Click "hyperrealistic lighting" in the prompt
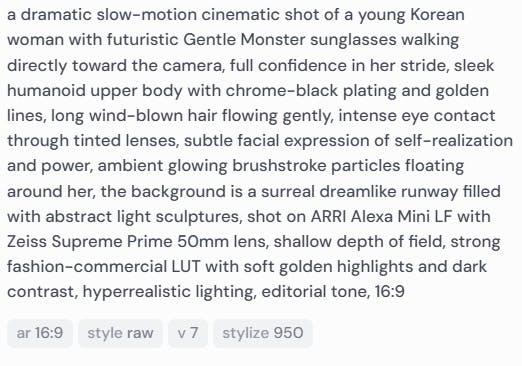Screen dimensions: 522x366 pyautogui.click(x=169, y=292)
